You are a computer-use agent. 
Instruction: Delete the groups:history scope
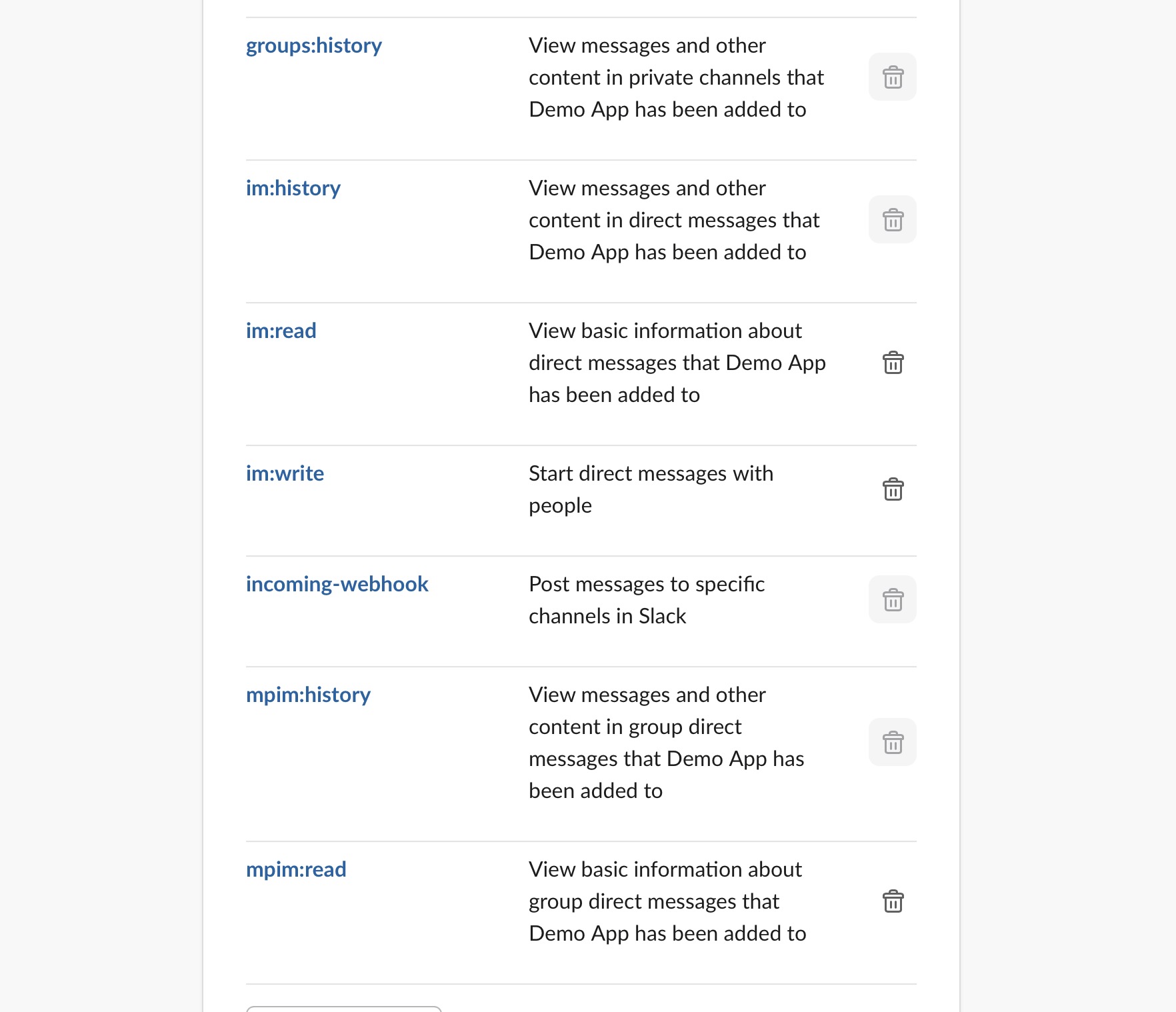[x=893, y=77]
